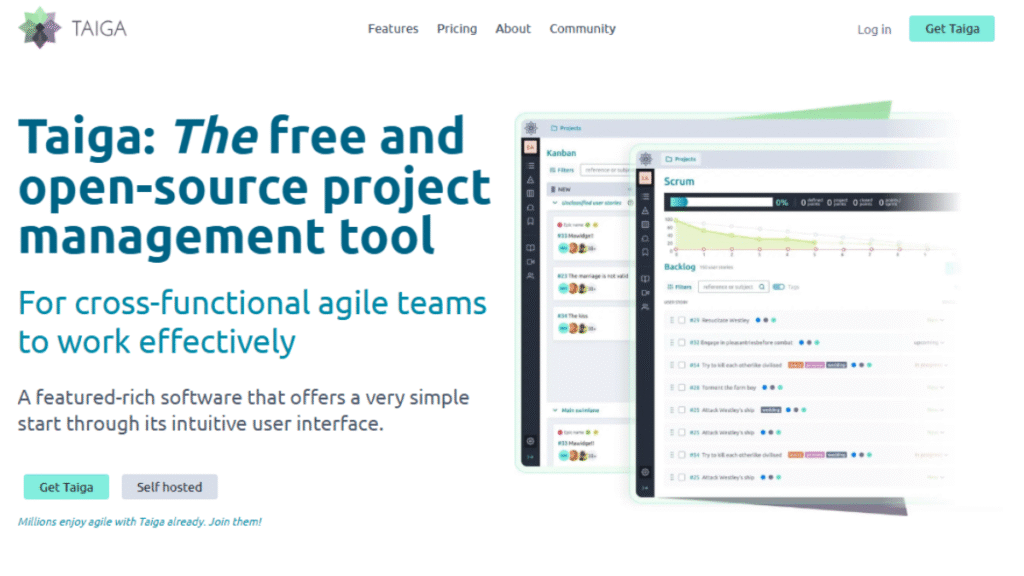The width and height of the screenshot is (1024, 576).
Task: Click the bookmark icon in Kanban sidebar
Action: (x=531, y=221)
